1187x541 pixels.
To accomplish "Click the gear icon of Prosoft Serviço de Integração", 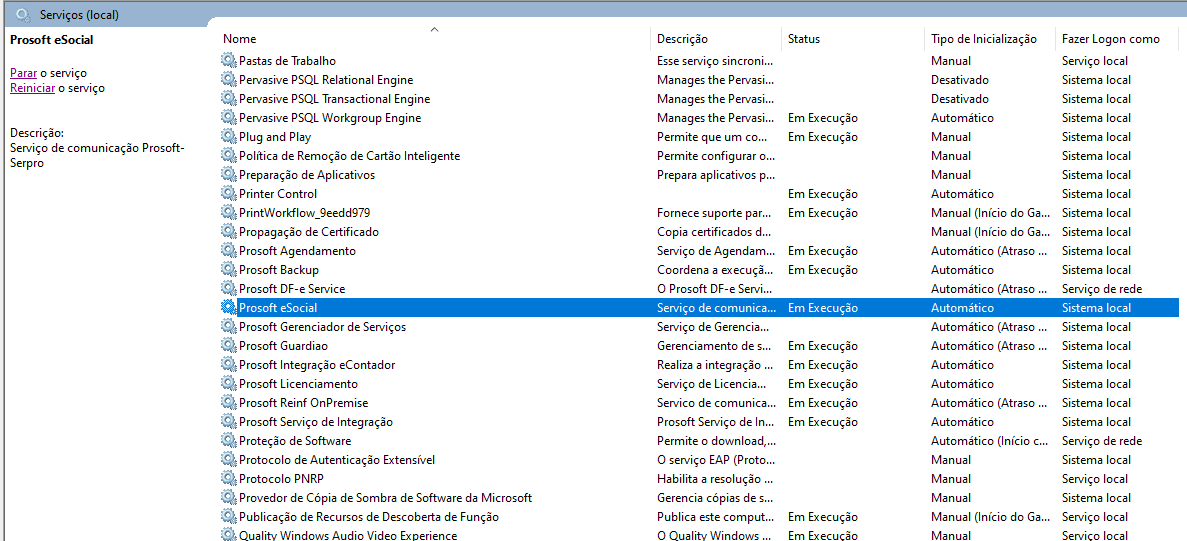I will click(229, 421).
